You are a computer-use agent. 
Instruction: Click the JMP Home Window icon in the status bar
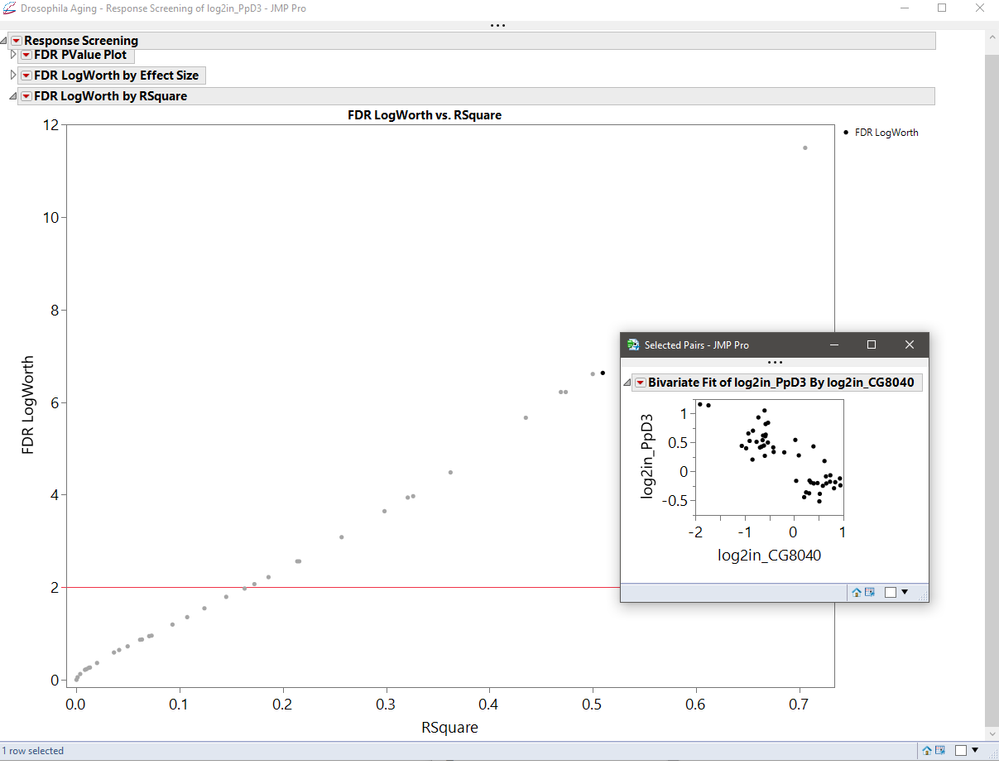(927, 750)
